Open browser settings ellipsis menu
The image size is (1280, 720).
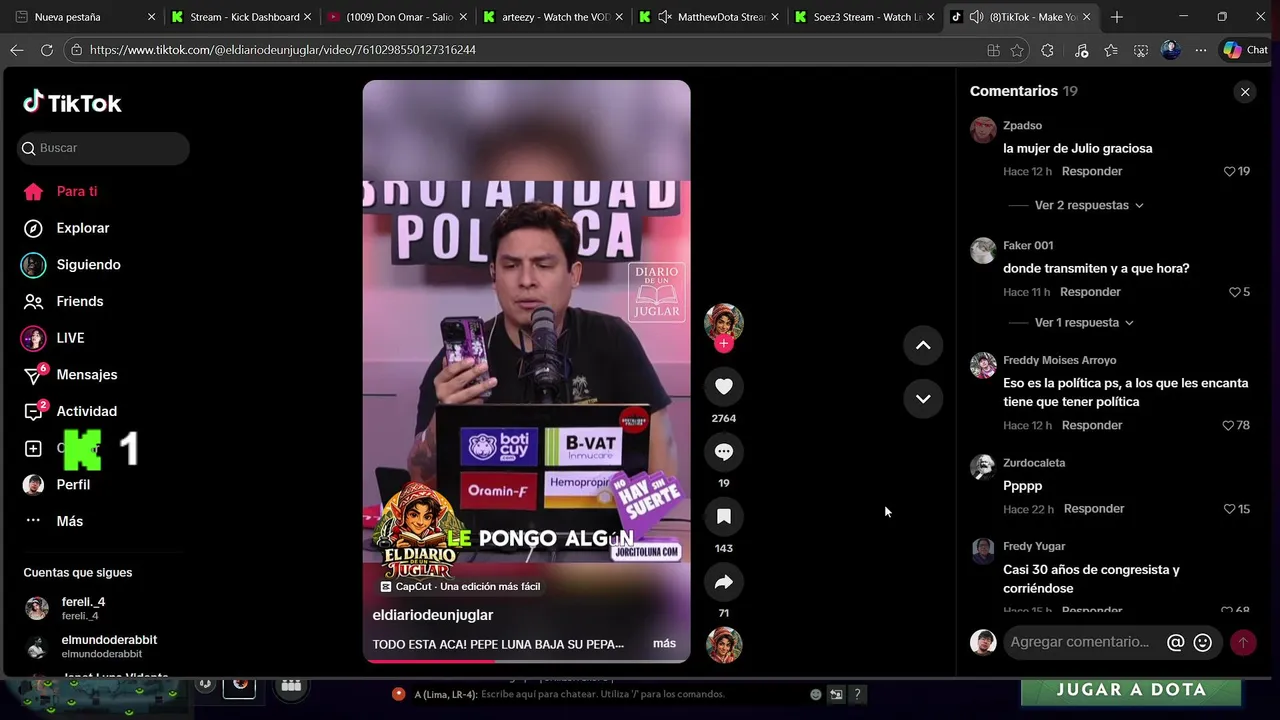1201,50
